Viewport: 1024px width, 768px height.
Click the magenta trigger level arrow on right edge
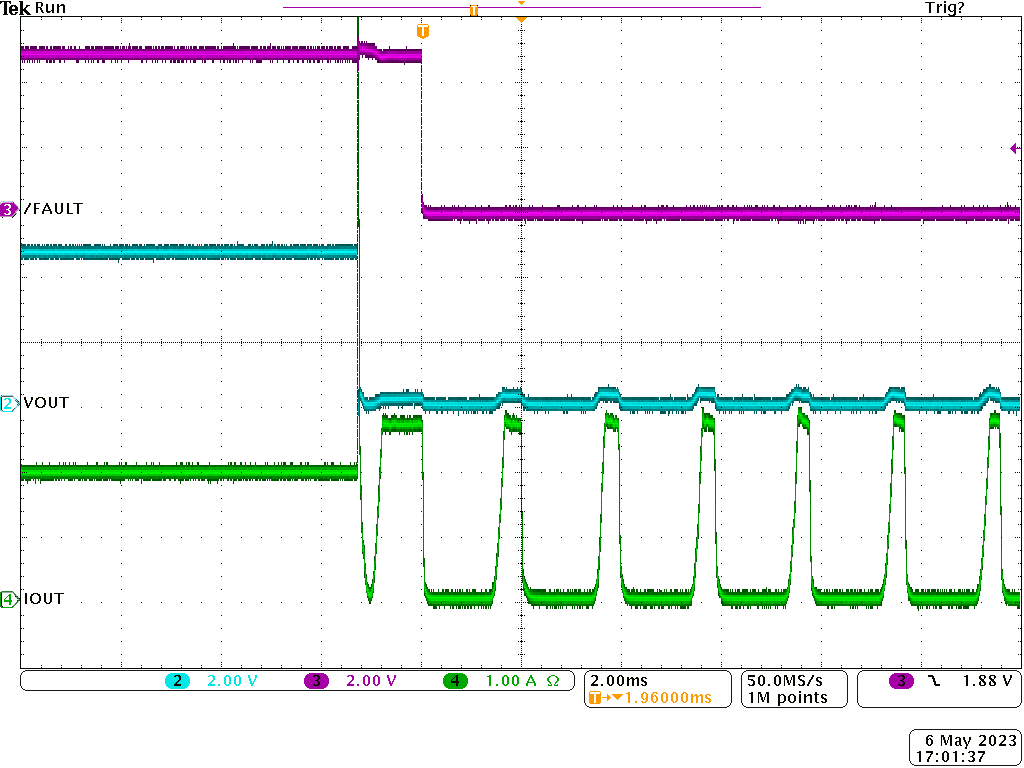[1013, 148]
